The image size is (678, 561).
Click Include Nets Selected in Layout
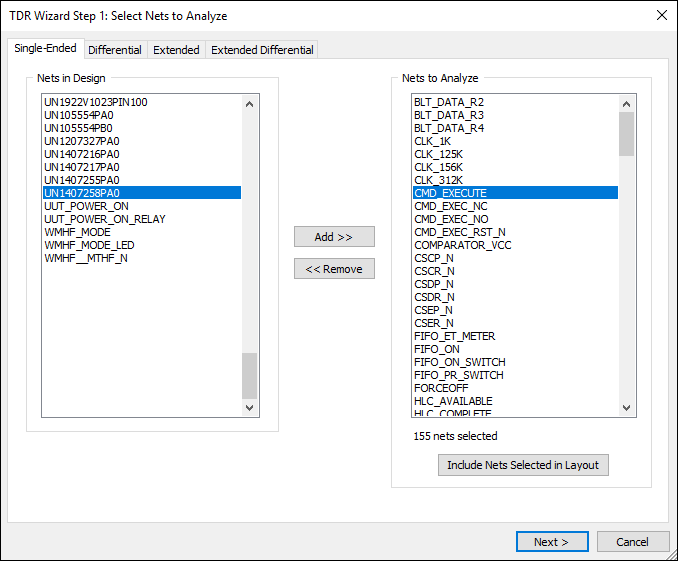523,465
